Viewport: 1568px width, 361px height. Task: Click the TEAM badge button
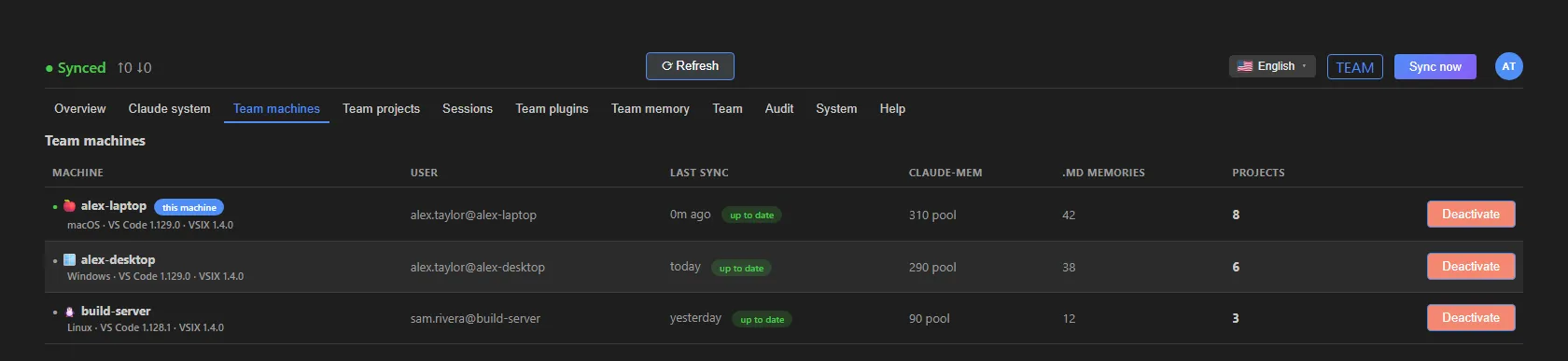pos(1354,67)
